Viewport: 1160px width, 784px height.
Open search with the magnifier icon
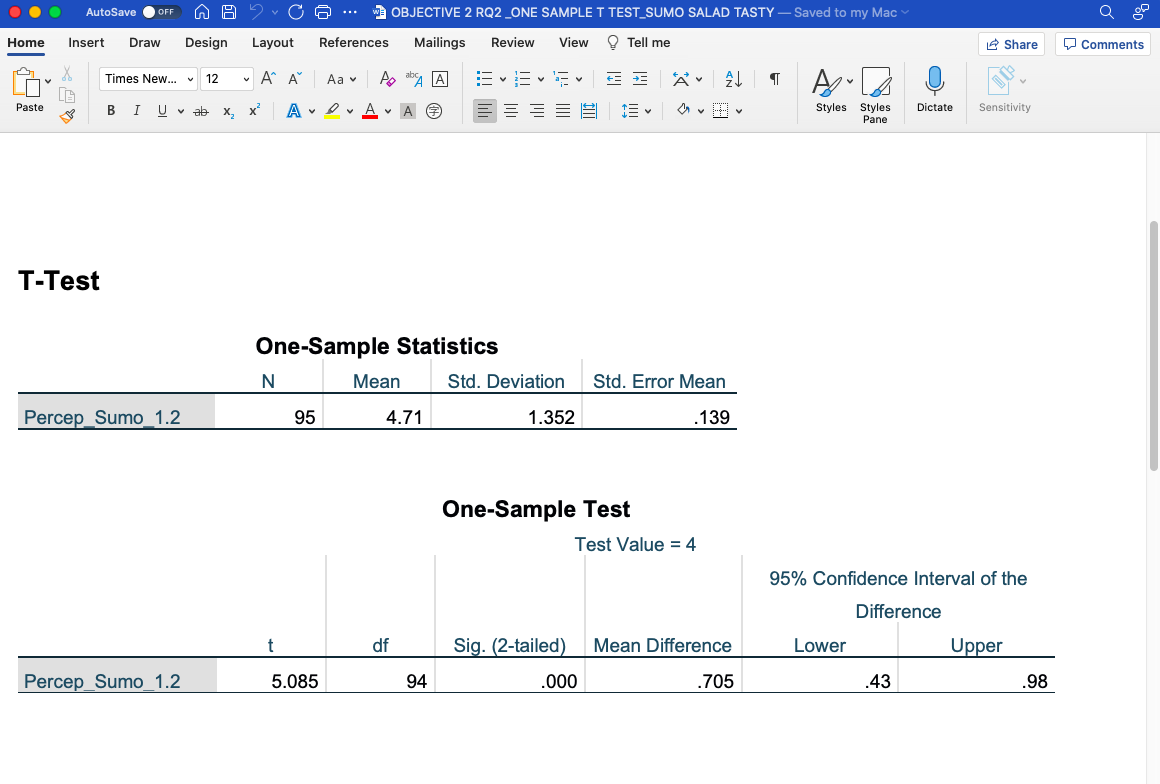pyautogui.click(x=1107, y=12)
